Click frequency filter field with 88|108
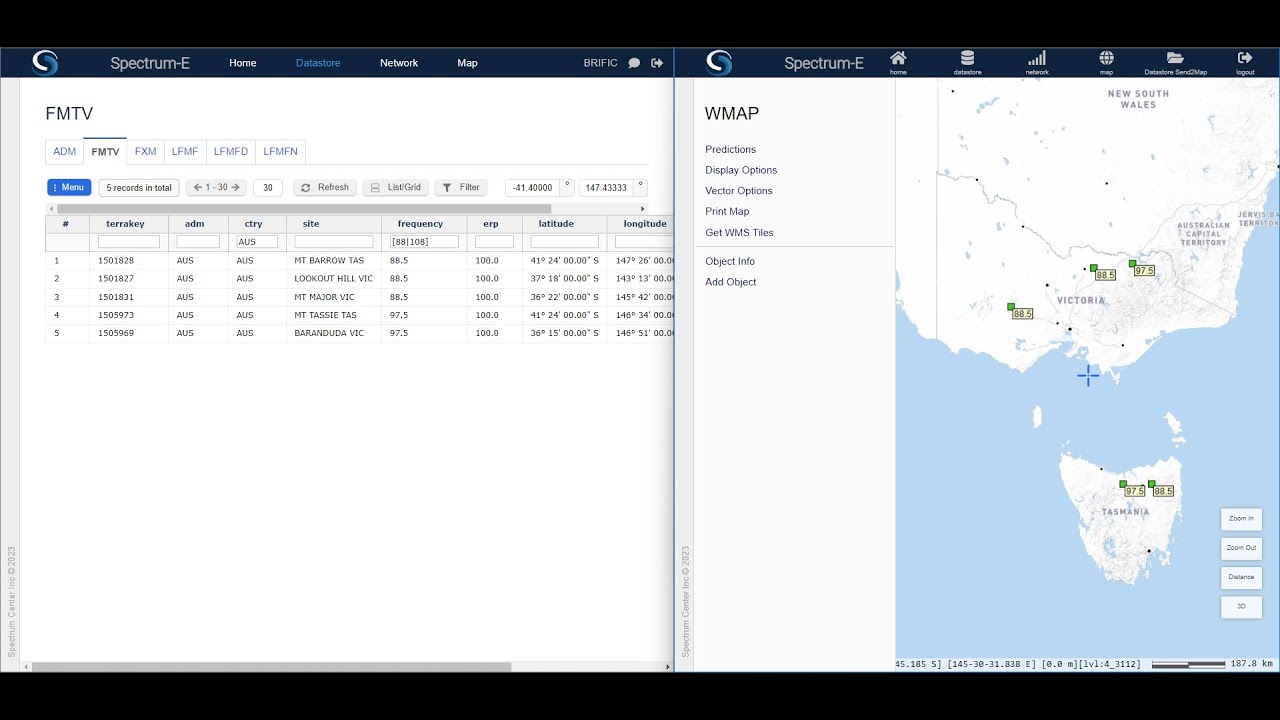The height and width of the screenshot is (720, 1280). click(424, 242)
